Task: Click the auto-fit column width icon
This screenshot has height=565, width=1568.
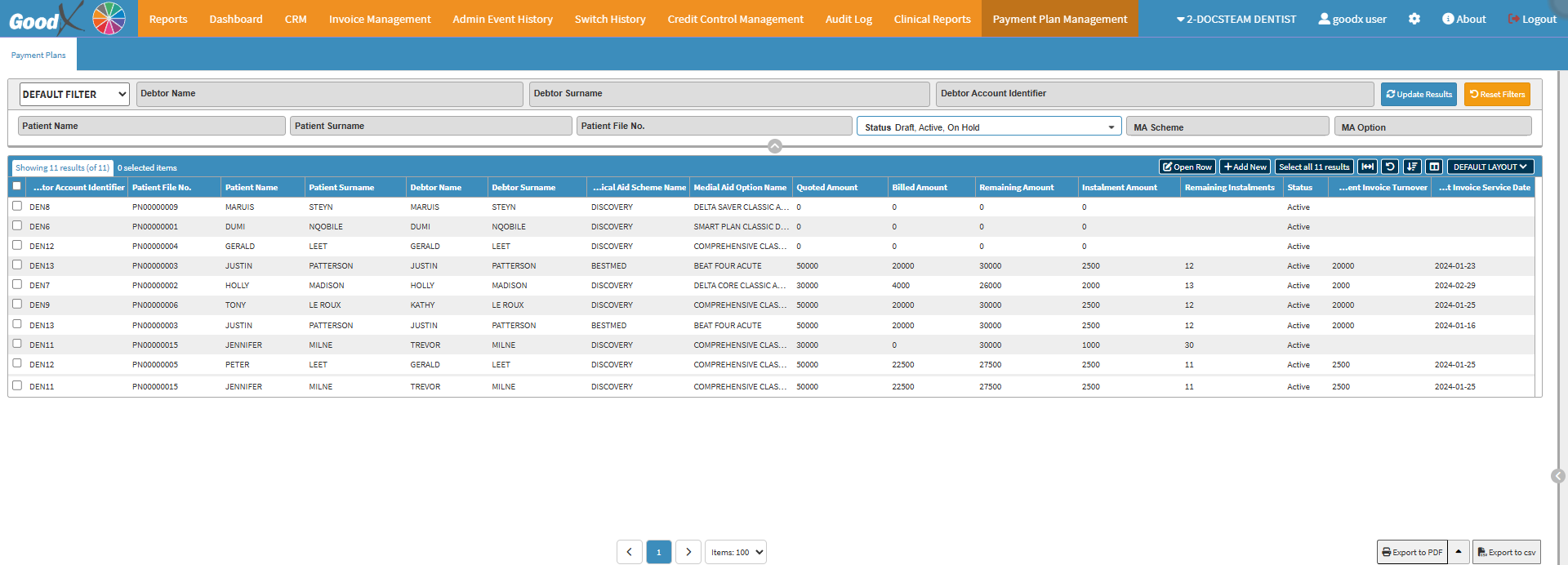Action: point(1367,167)
